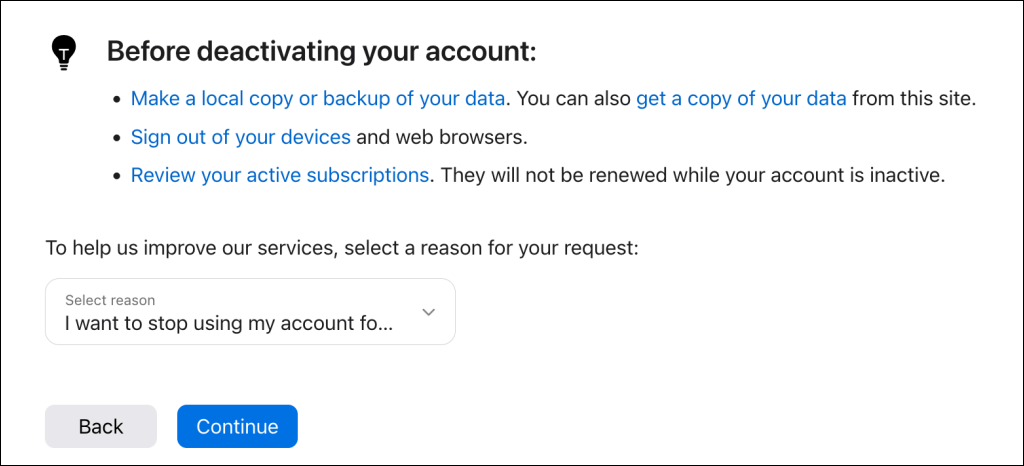
Task: Follow the 'get a copy of your data' link
Action: coord(741,99)
